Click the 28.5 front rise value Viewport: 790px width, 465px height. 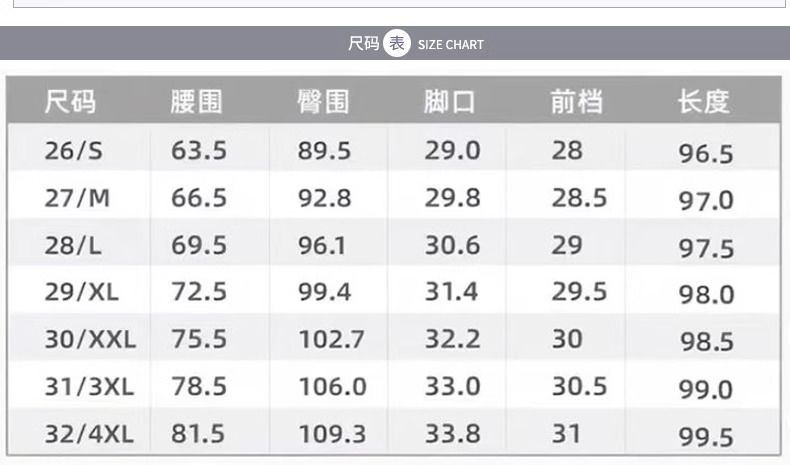[x=579, y=198]
